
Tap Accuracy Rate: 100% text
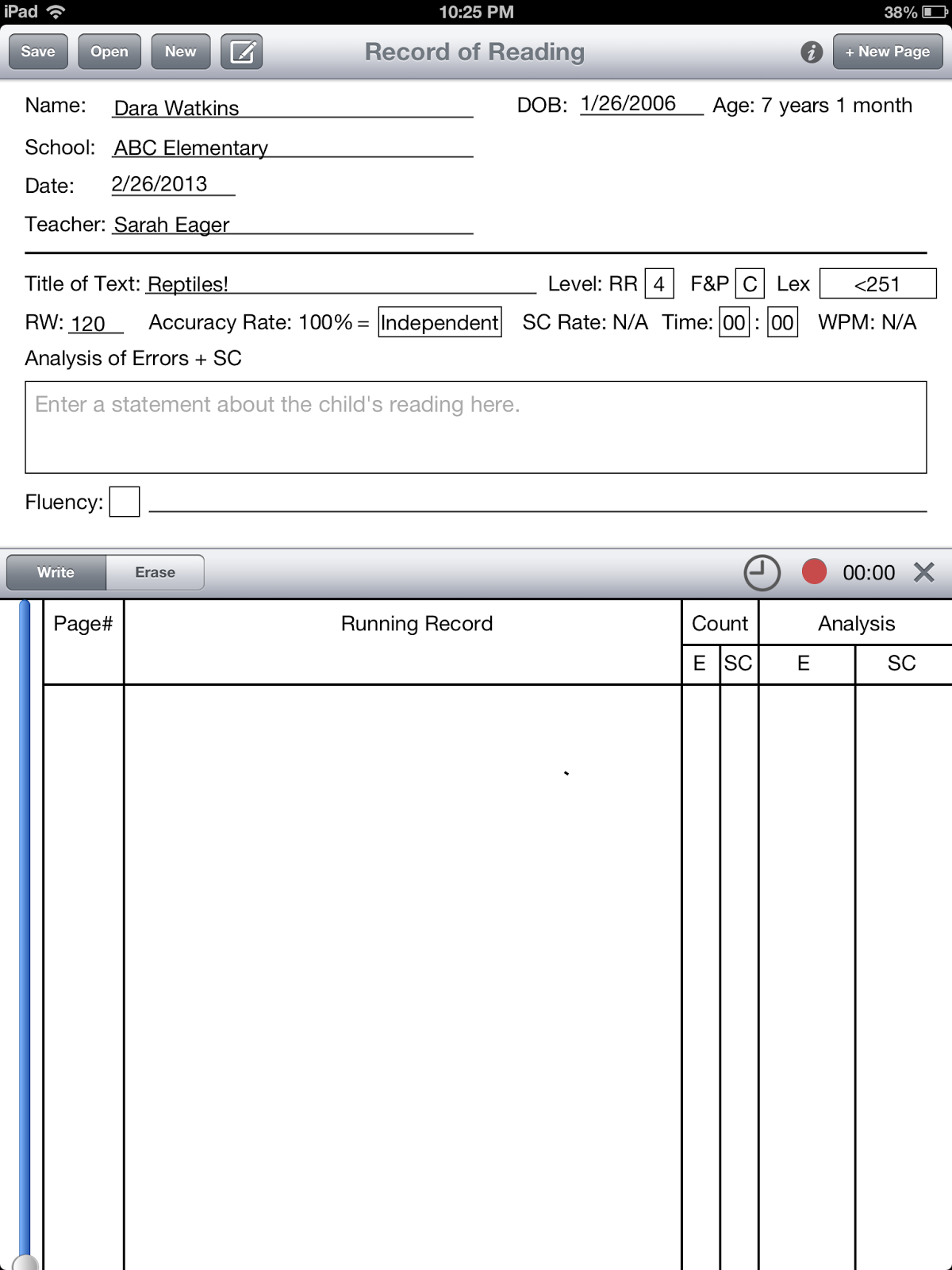click(x=251, y=322)
